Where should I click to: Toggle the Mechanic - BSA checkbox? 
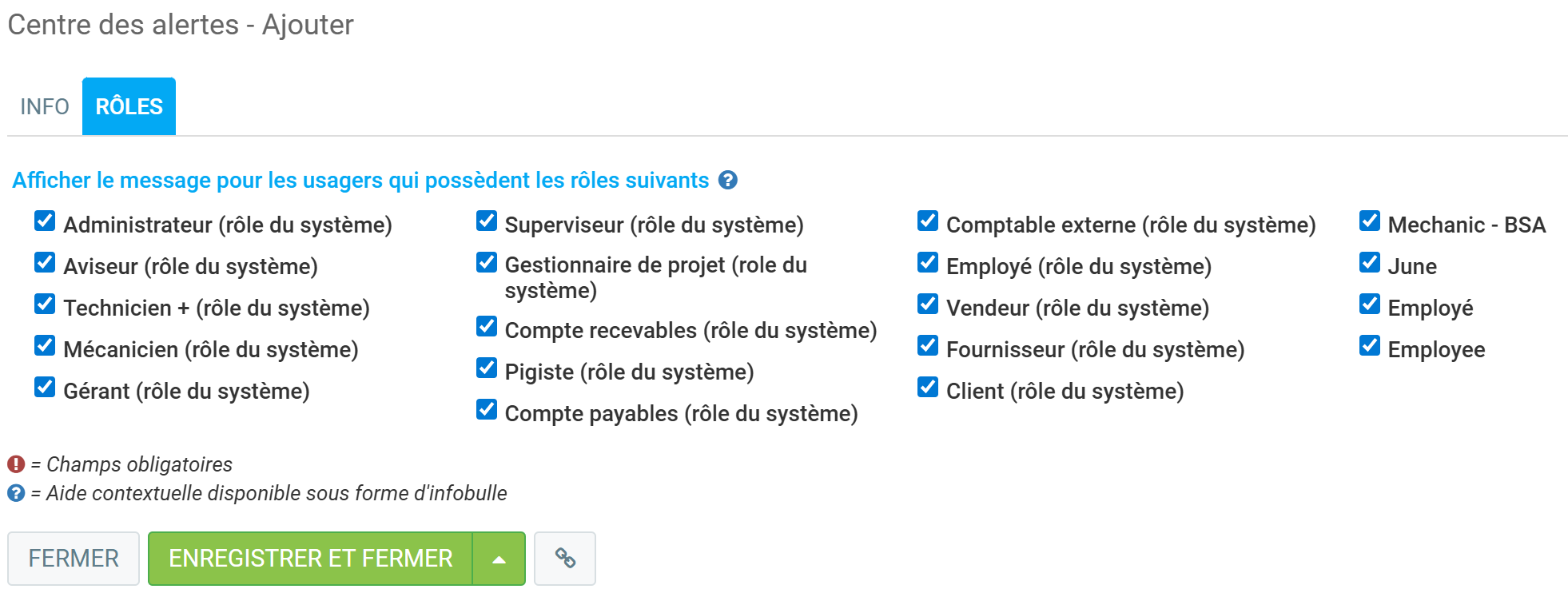(1369, 221)
